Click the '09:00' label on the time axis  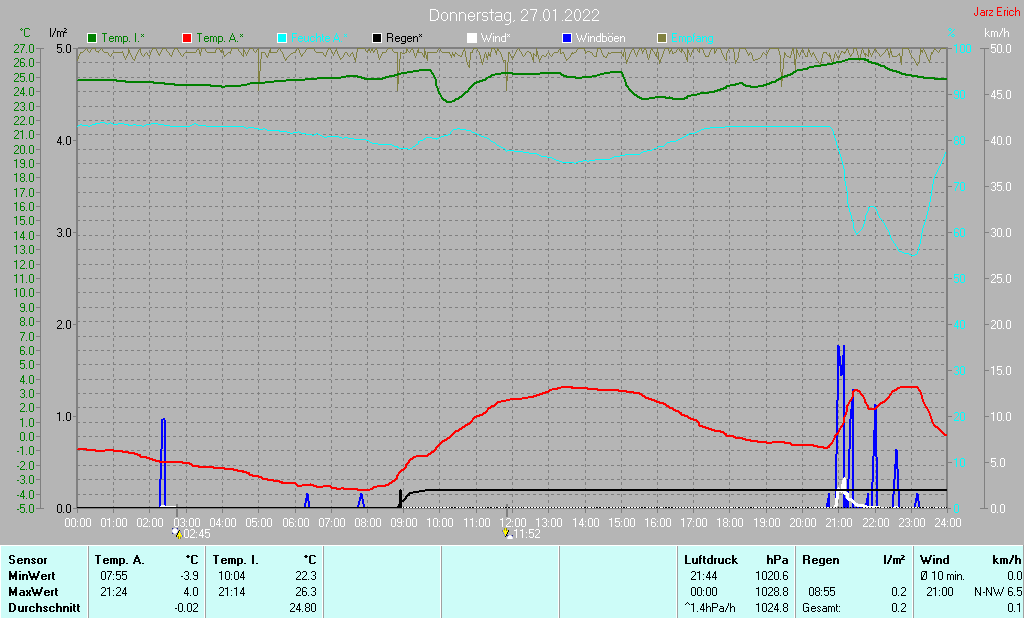[404, 523]
